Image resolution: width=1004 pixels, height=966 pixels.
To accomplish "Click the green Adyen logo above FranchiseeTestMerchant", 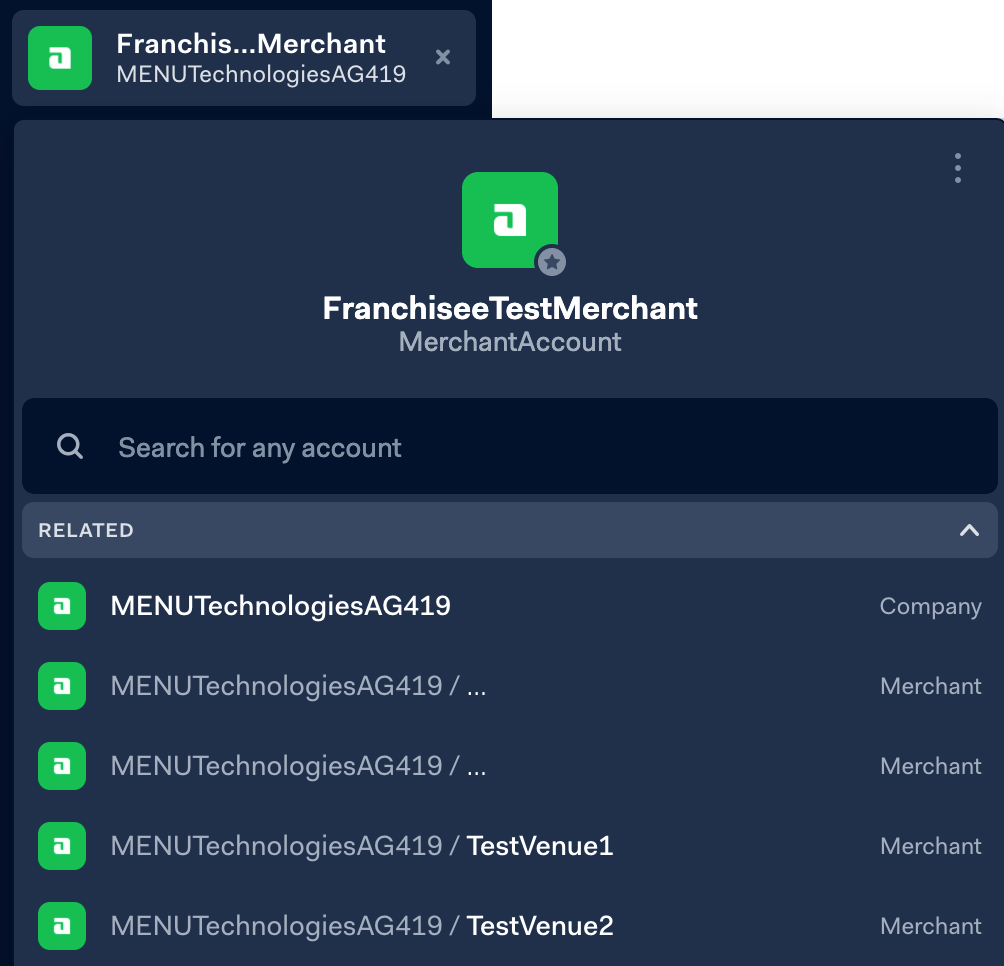I will 509,218.
